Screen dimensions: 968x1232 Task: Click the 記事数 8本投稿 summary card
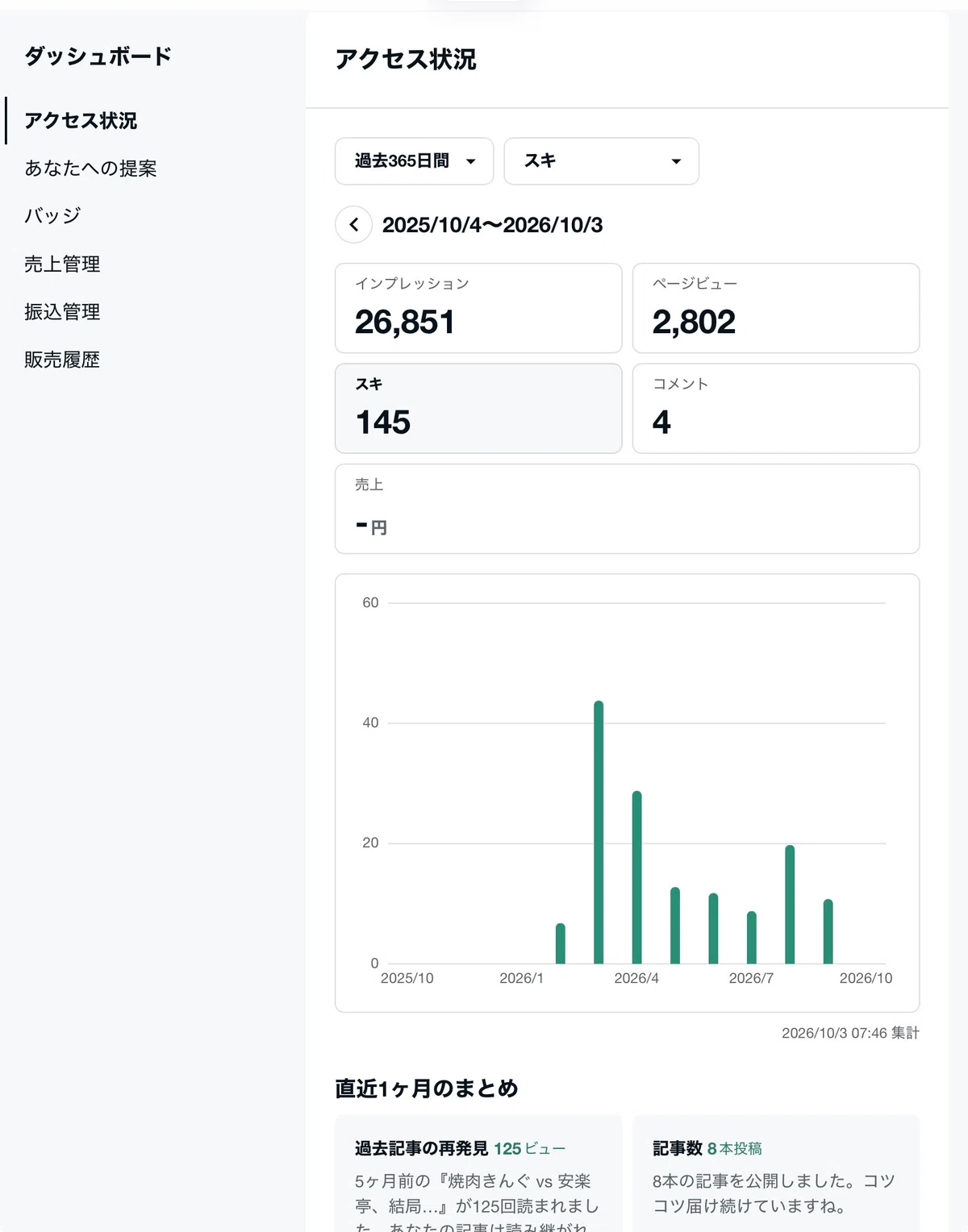(x=776, y=1174)
